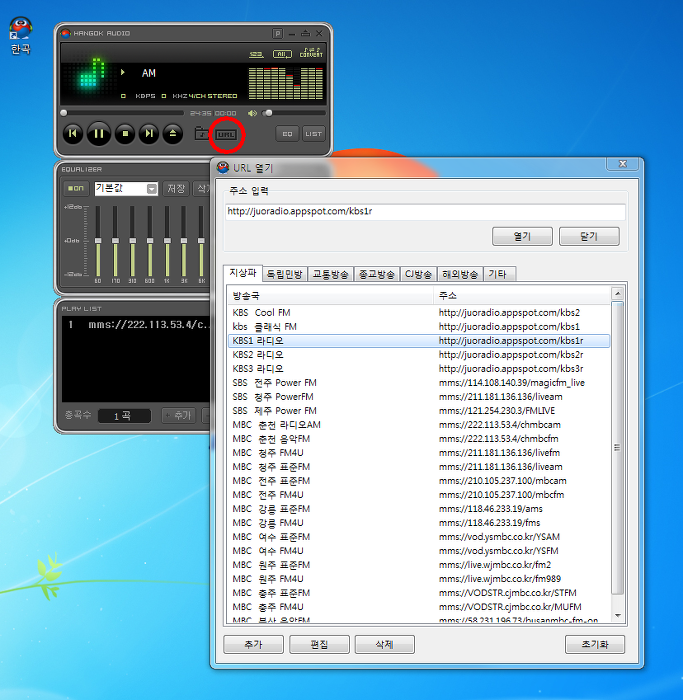This screenshot has width=683, height=700.
Task: Open the music folder icon beside the URL button
Action: point(202,133)
